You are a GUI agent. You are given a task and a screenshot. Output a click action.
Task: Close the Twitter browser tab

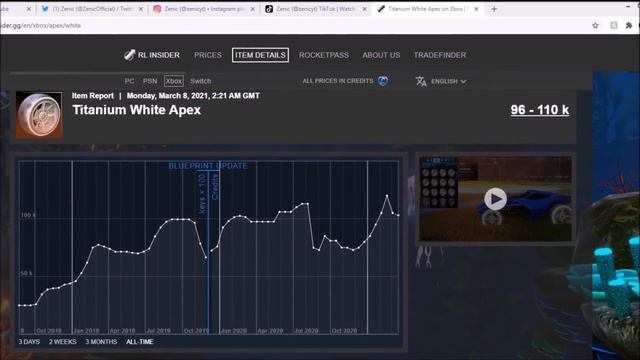point(141,9)
